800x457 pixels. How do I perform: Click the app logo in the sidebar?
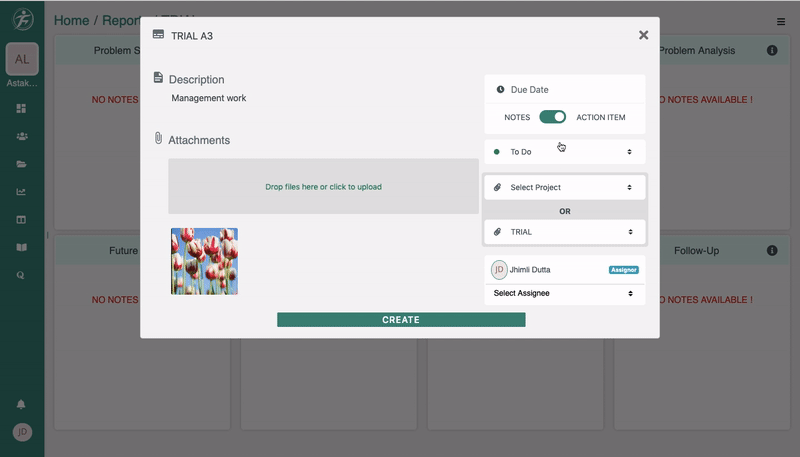(x=23, y=20)
